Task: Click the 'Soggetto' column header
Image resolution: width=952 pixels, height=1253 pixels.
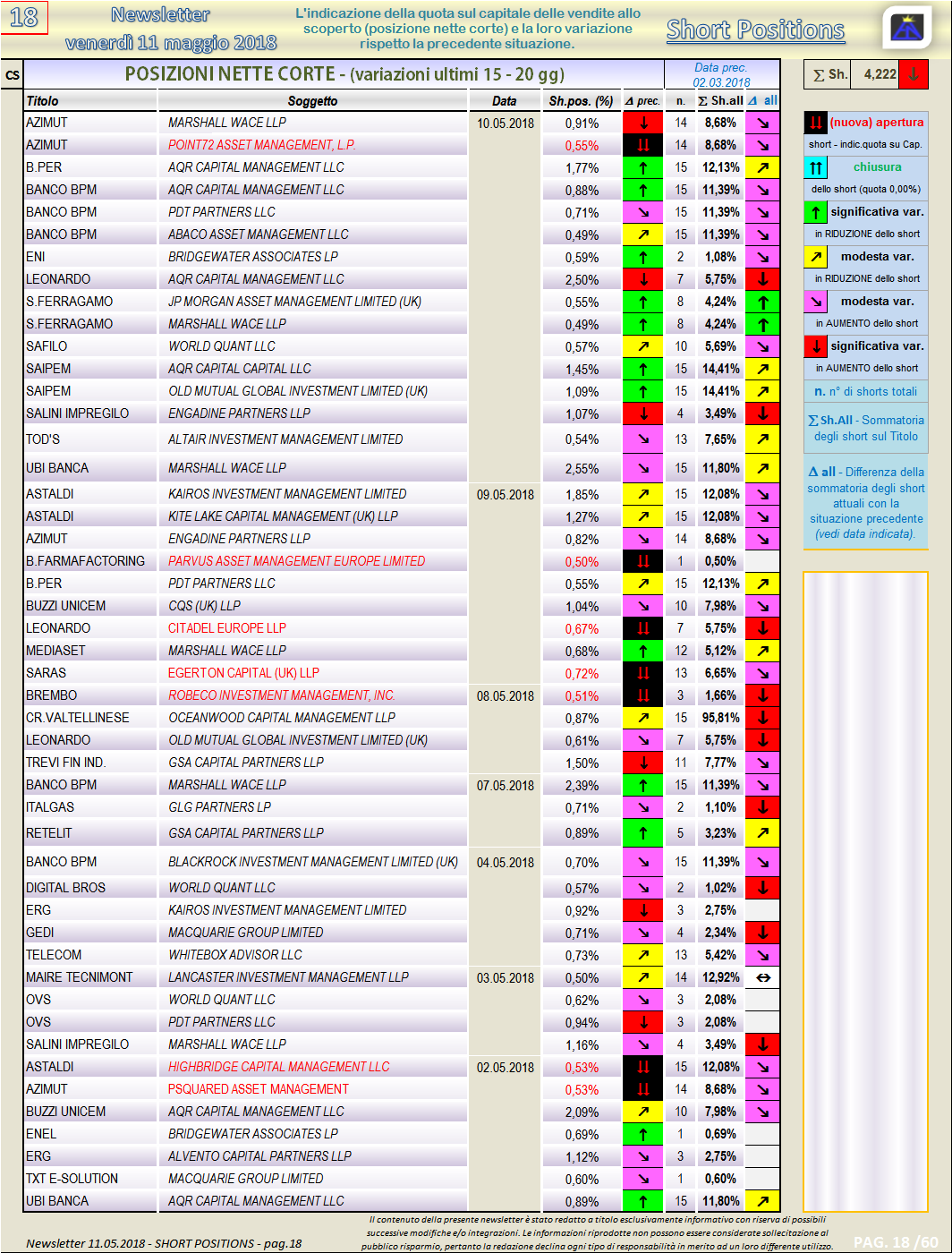Action: coord(312,101)
